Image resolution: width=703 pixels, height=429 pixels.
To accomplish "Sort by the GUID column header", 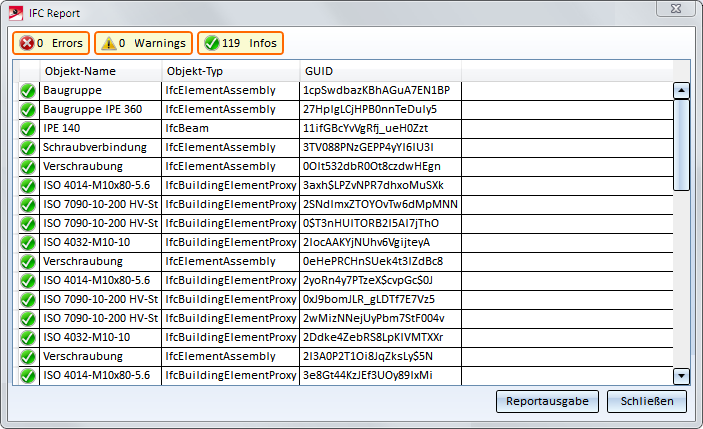I will tap(381, 71).
